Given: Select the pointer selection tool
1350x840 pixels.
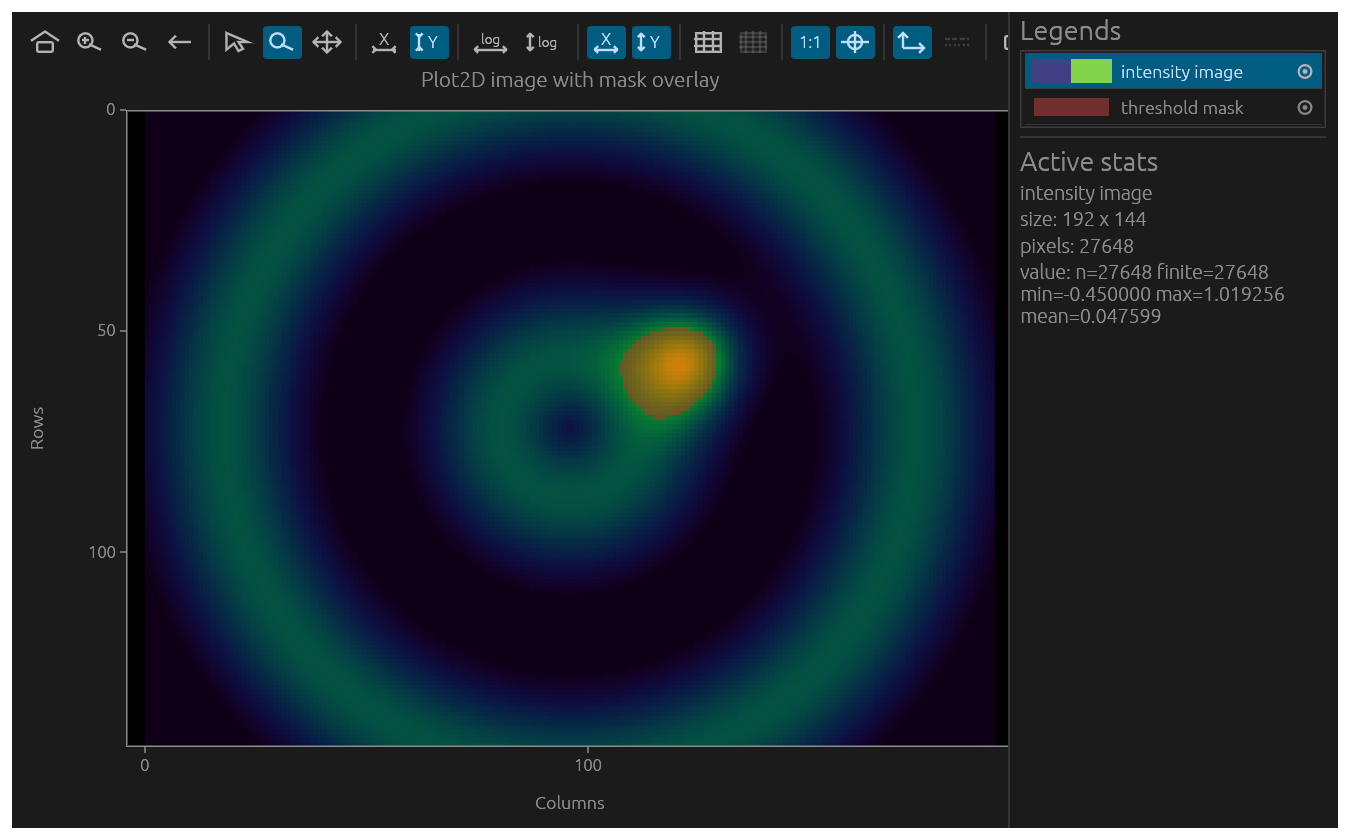Looking at the screenshot, I should (237, 42).
